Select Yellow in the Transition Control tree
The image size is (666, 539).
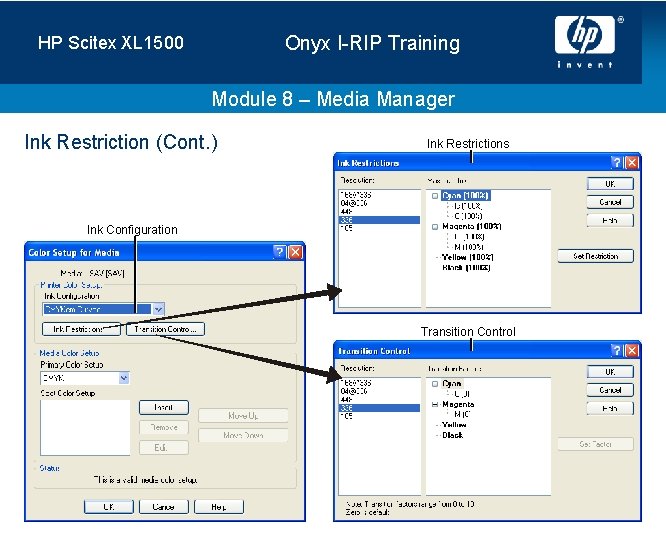pyautogui.click(x=454, y=425)
